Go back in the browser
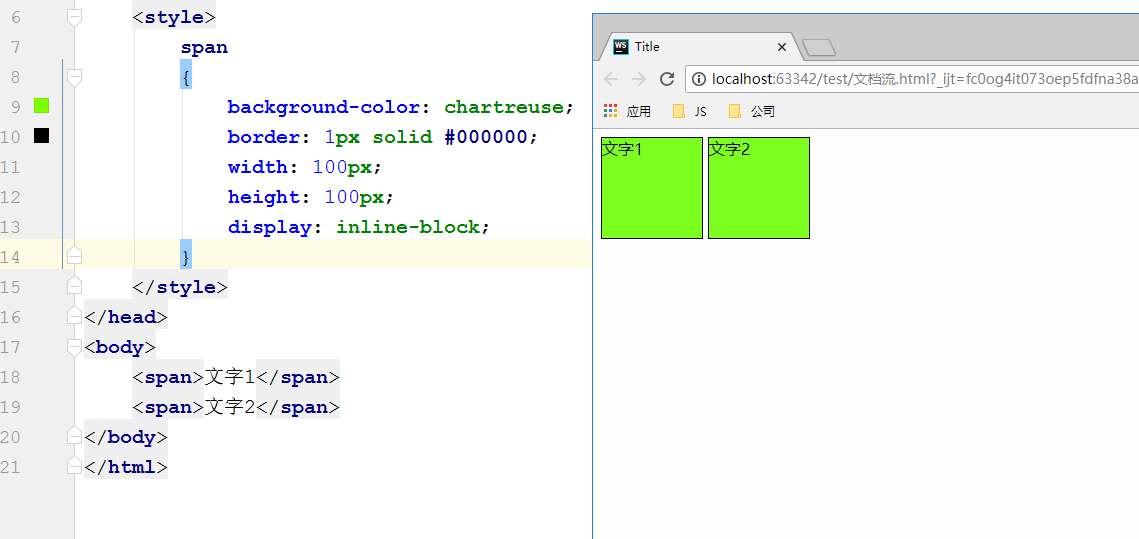The image size is (1139, 539). (x=611, y=79)
